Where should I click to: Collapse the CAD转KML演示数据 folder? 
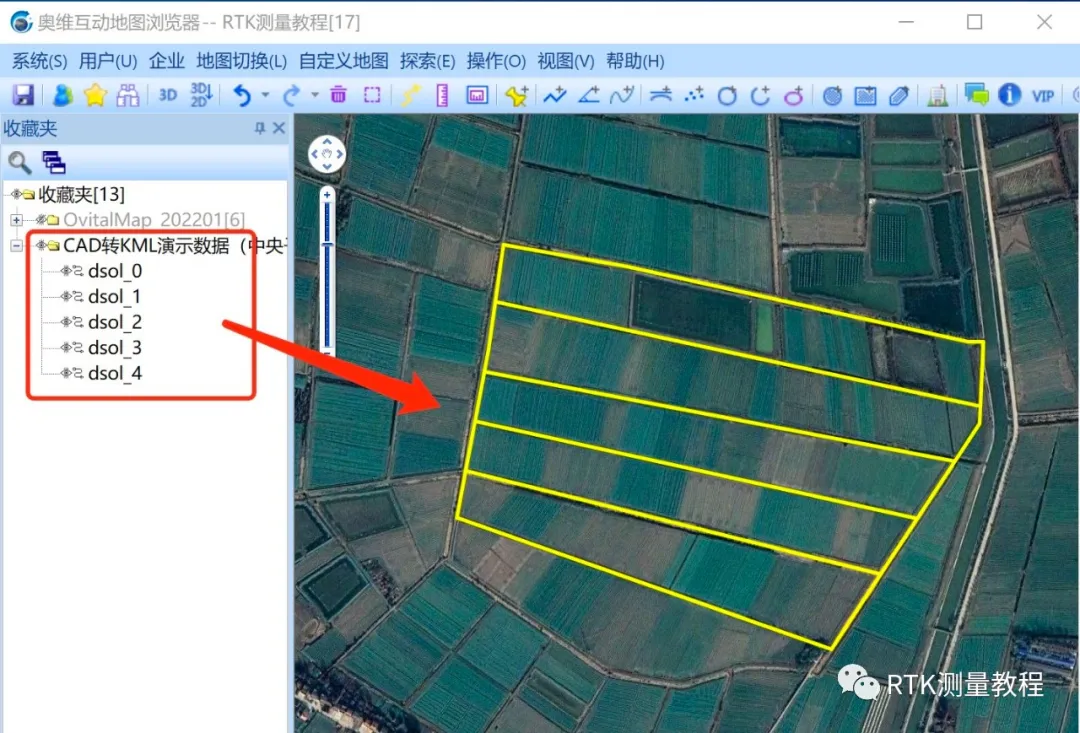[x=16, y=244]
